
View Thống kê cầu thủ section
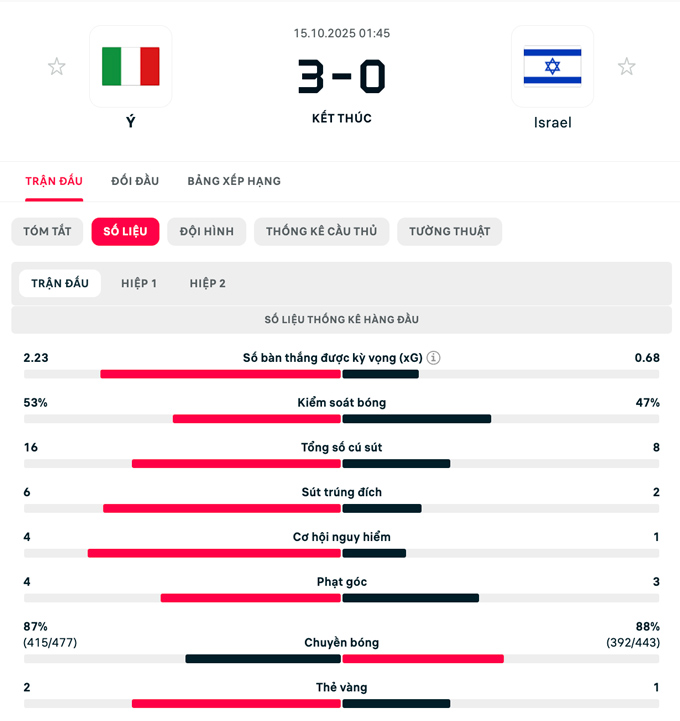[x=321, y=231]
